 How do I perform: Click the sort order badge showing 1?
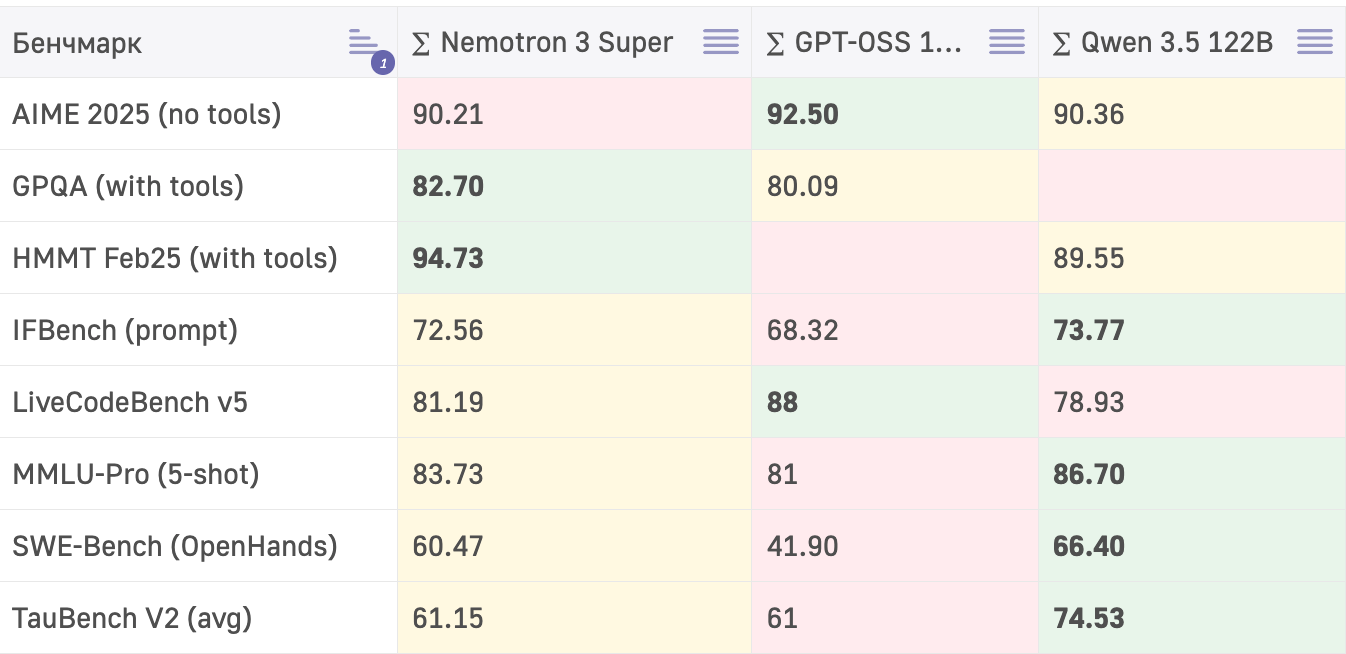(382, 64)
